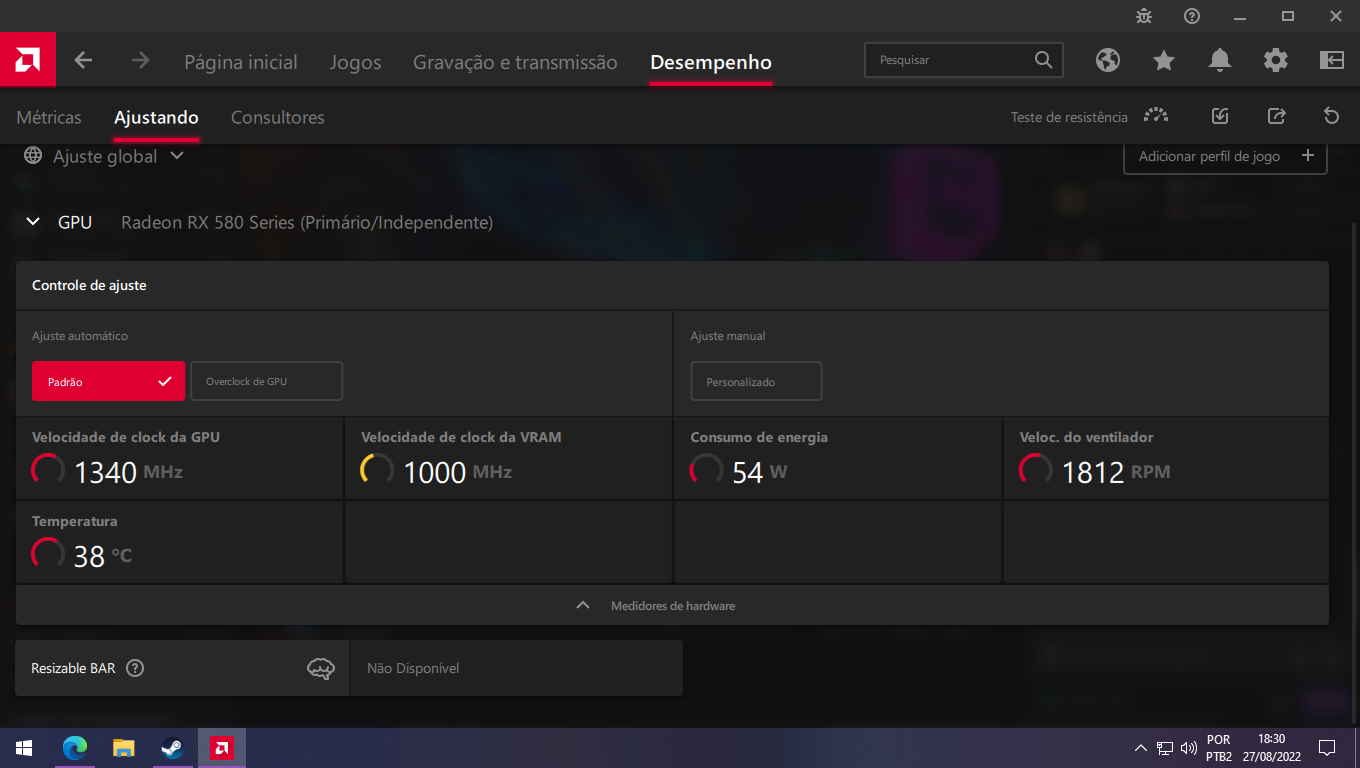Switch to Métricas sub-tab

49,117
